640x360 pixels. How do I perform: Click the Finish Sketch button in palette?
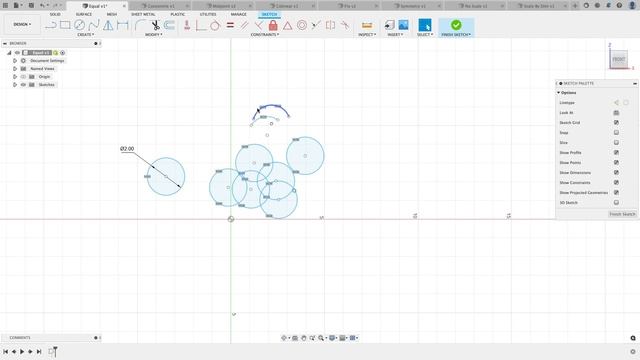[622, 214]
